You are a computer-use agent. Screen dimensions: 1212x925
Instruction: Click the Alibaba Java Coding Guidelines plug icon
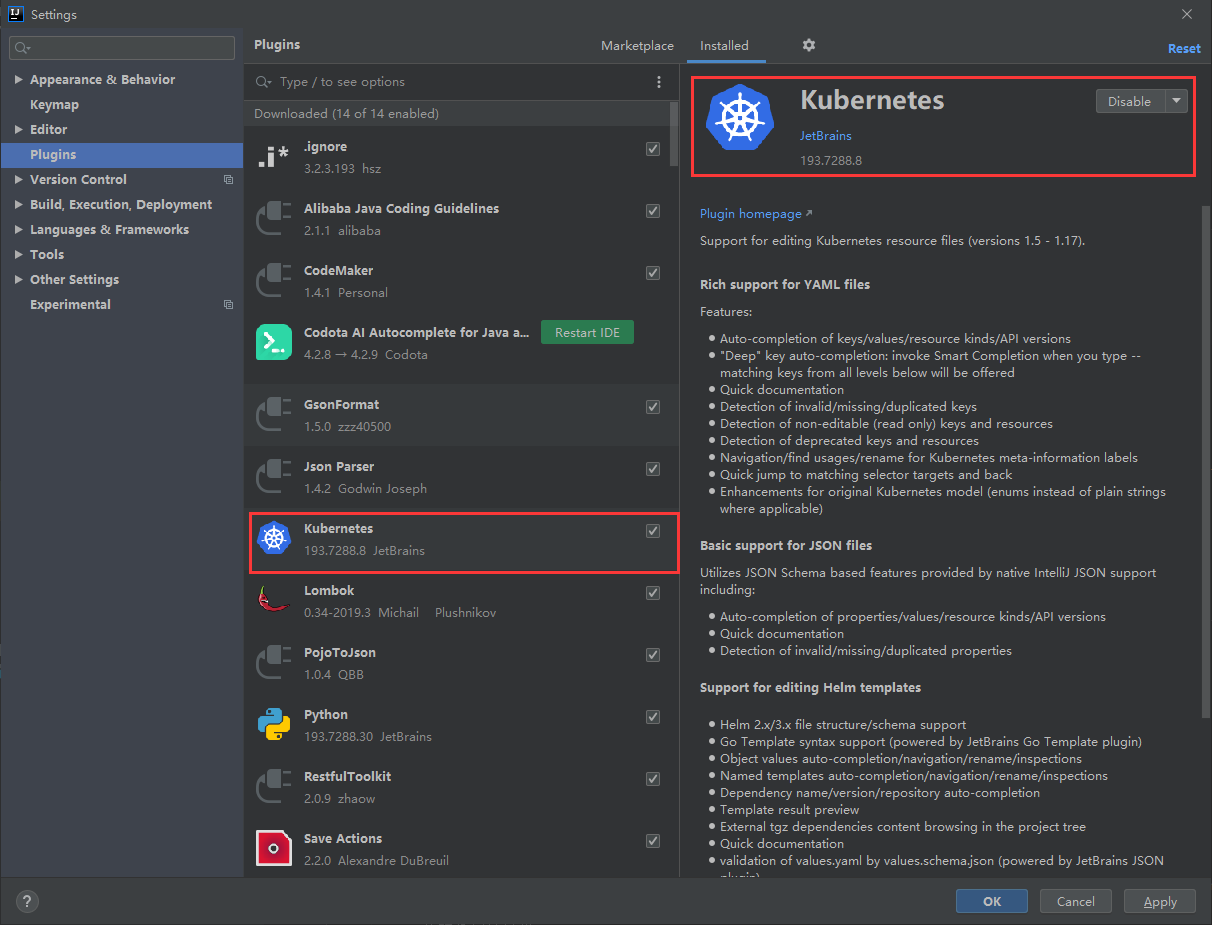(x=274, y=219)
